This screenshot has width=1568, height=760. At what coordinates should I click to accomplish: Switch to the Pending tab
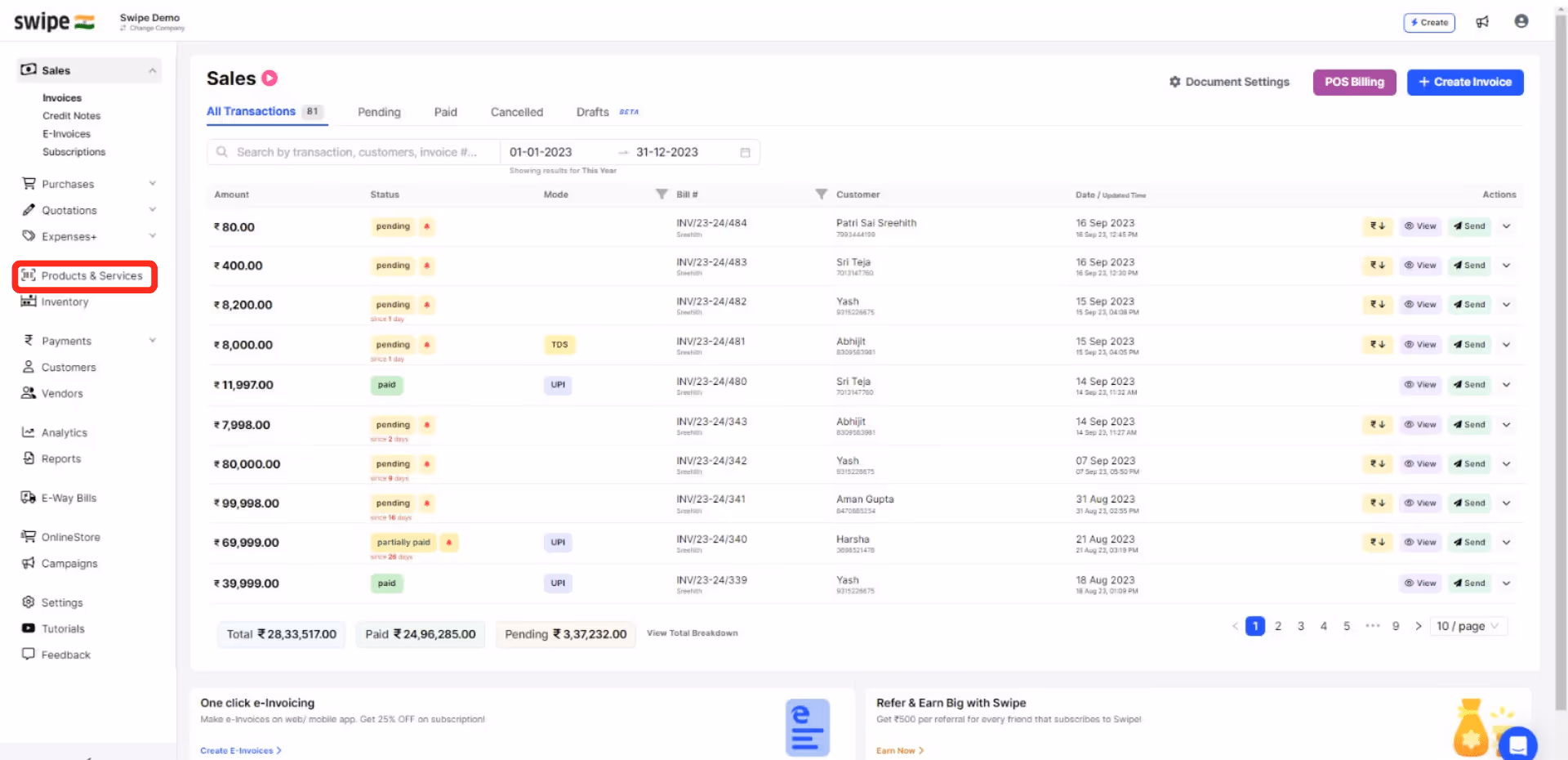[379, 112]
